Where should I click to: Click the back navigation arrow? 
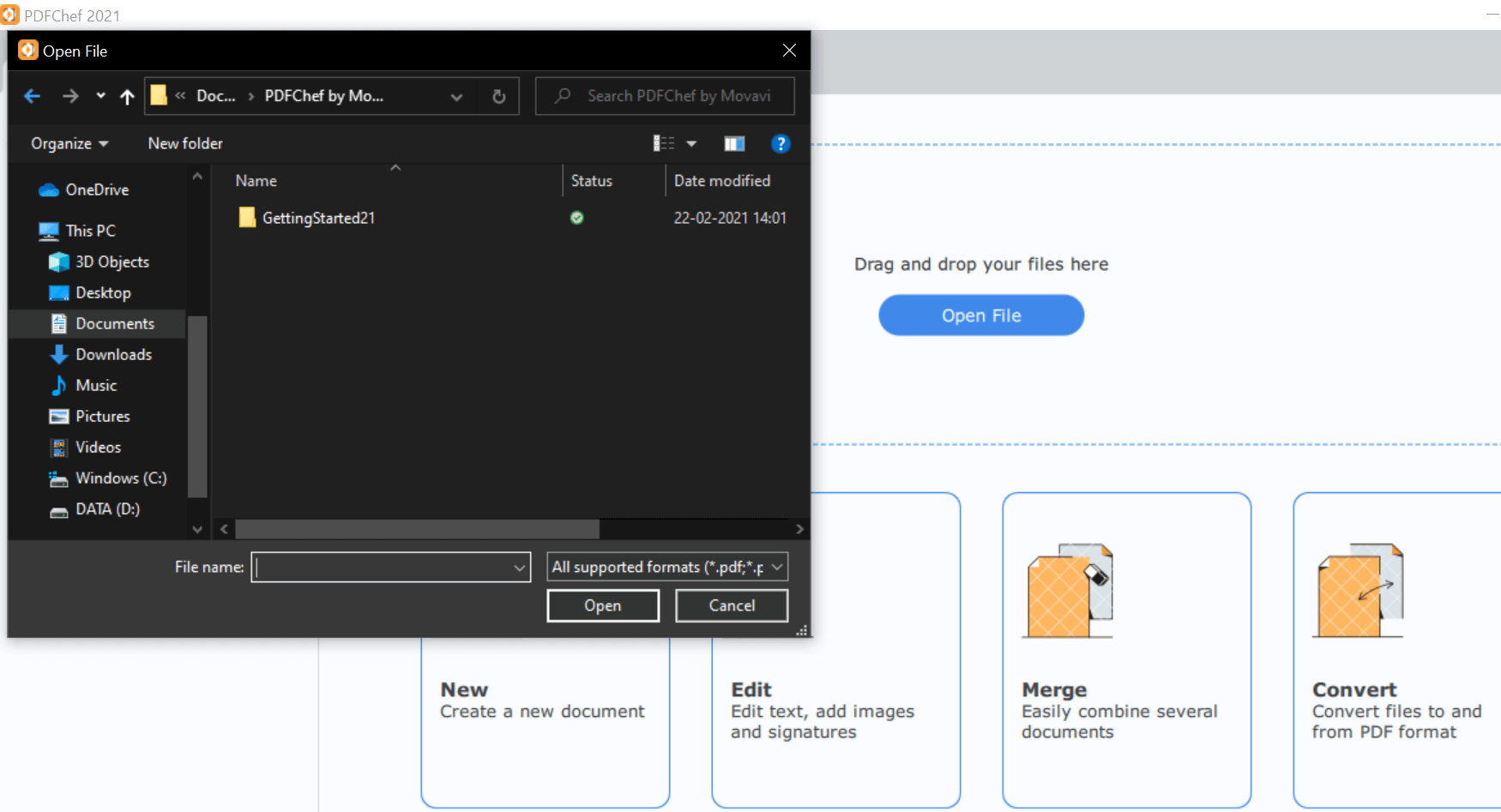pos(32,96)
